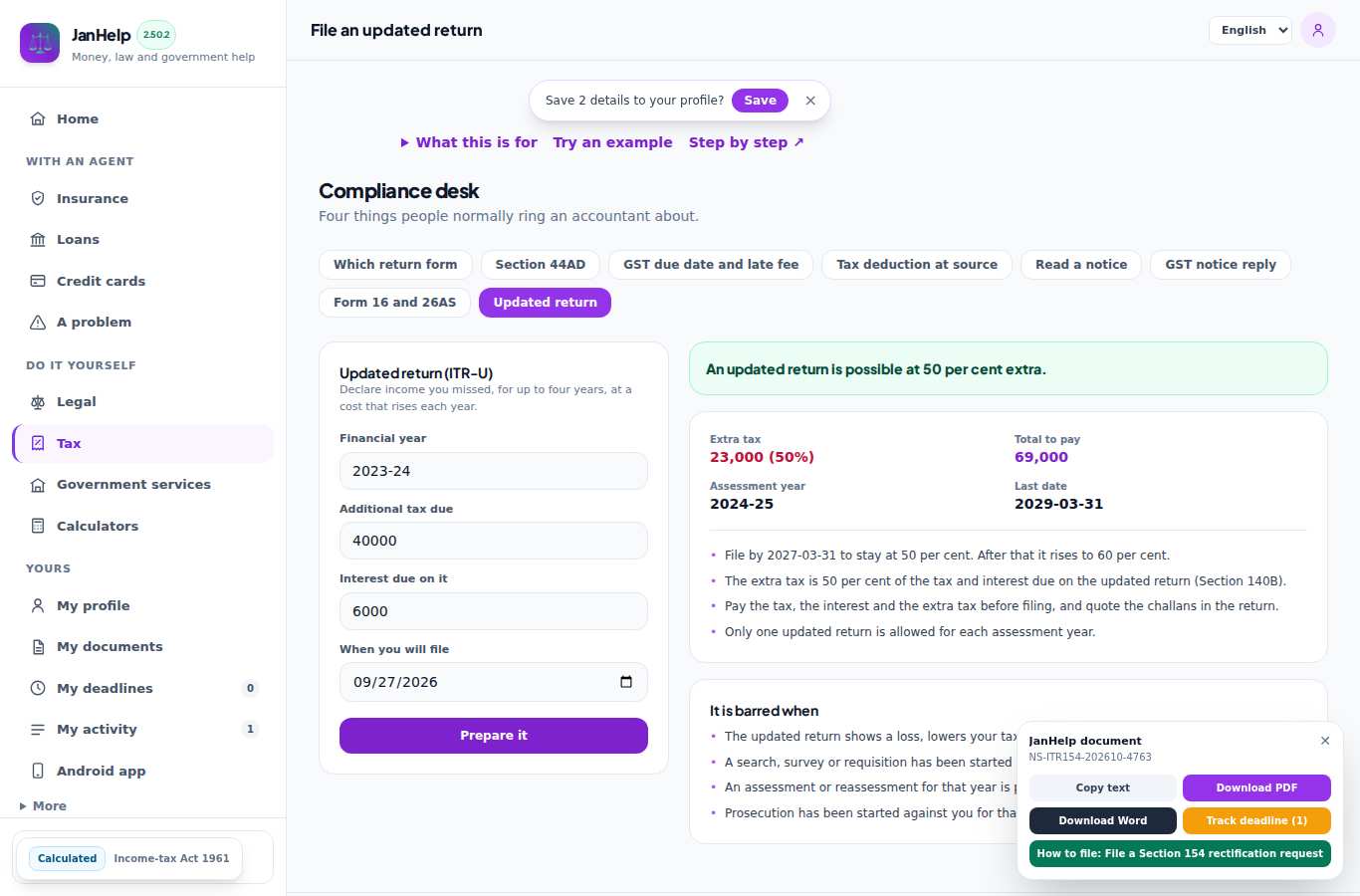Close the JanHelp document popup

pyautogui.click(x=1325, y=741)
